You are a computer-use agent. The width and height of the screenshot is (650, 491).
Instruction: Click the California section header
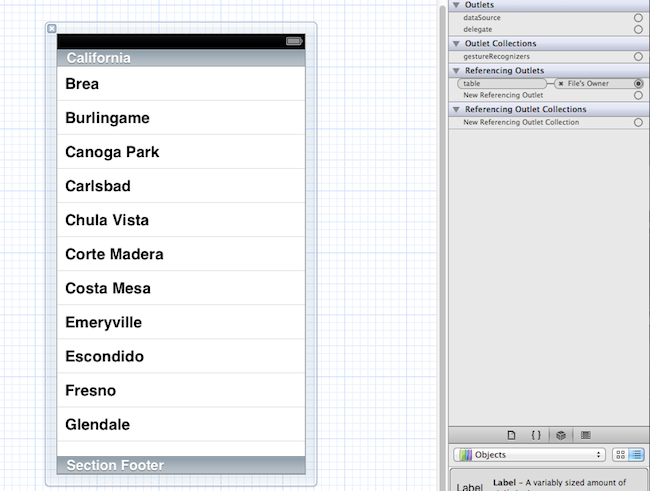181,58
